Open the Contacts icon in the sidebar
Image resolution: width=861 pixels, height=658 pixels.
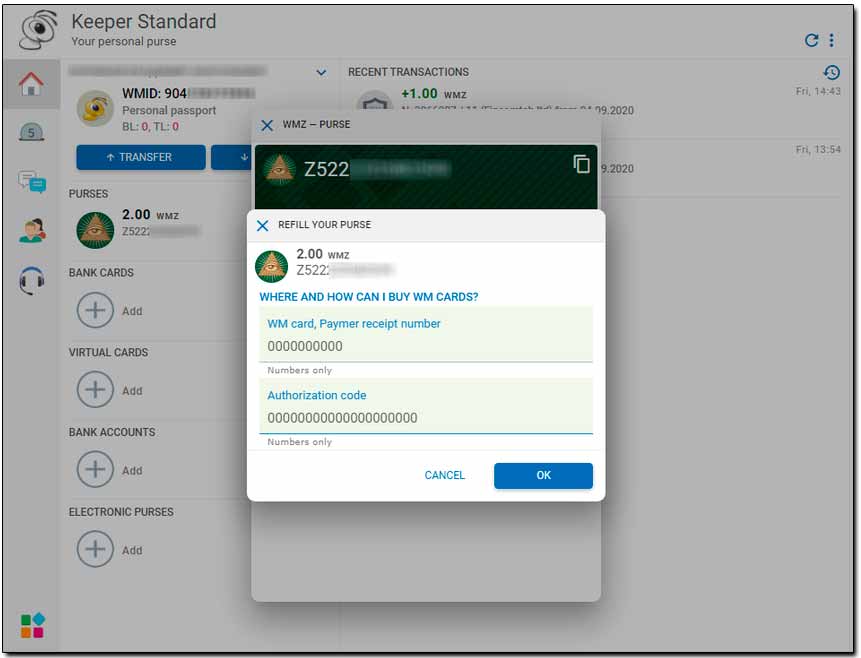[x=32, y=231]
